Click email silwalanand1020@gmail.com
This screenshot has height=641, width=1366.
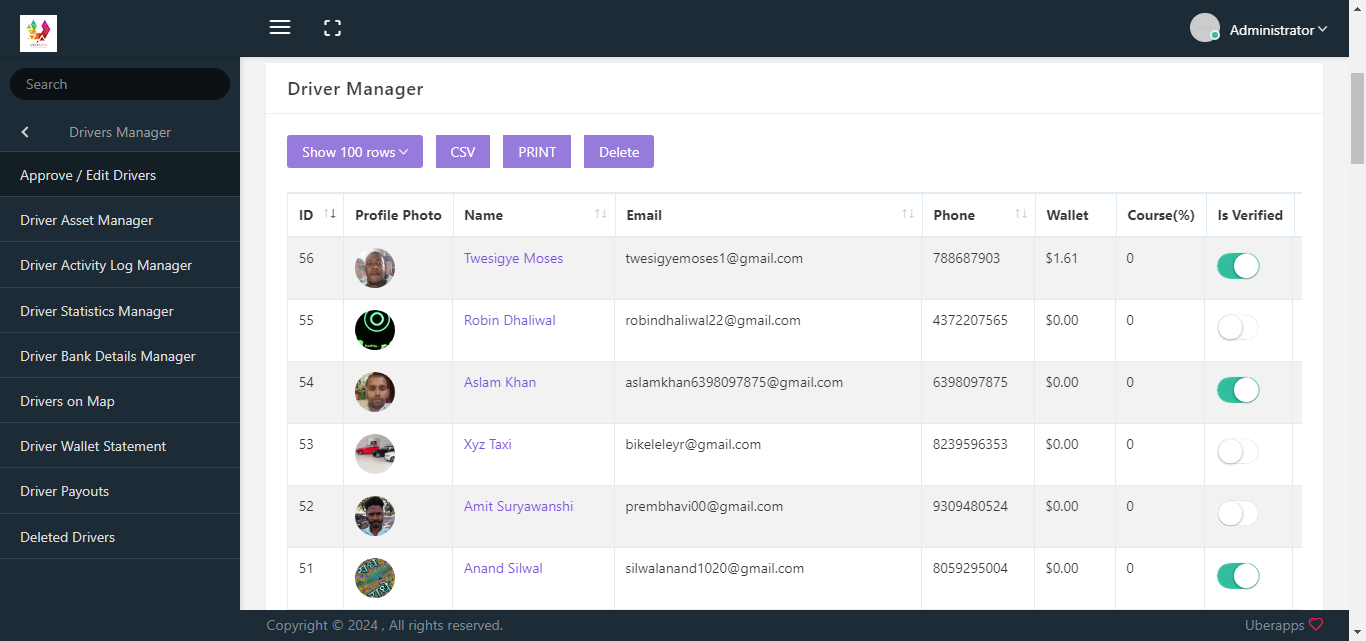tap(715, 568)
